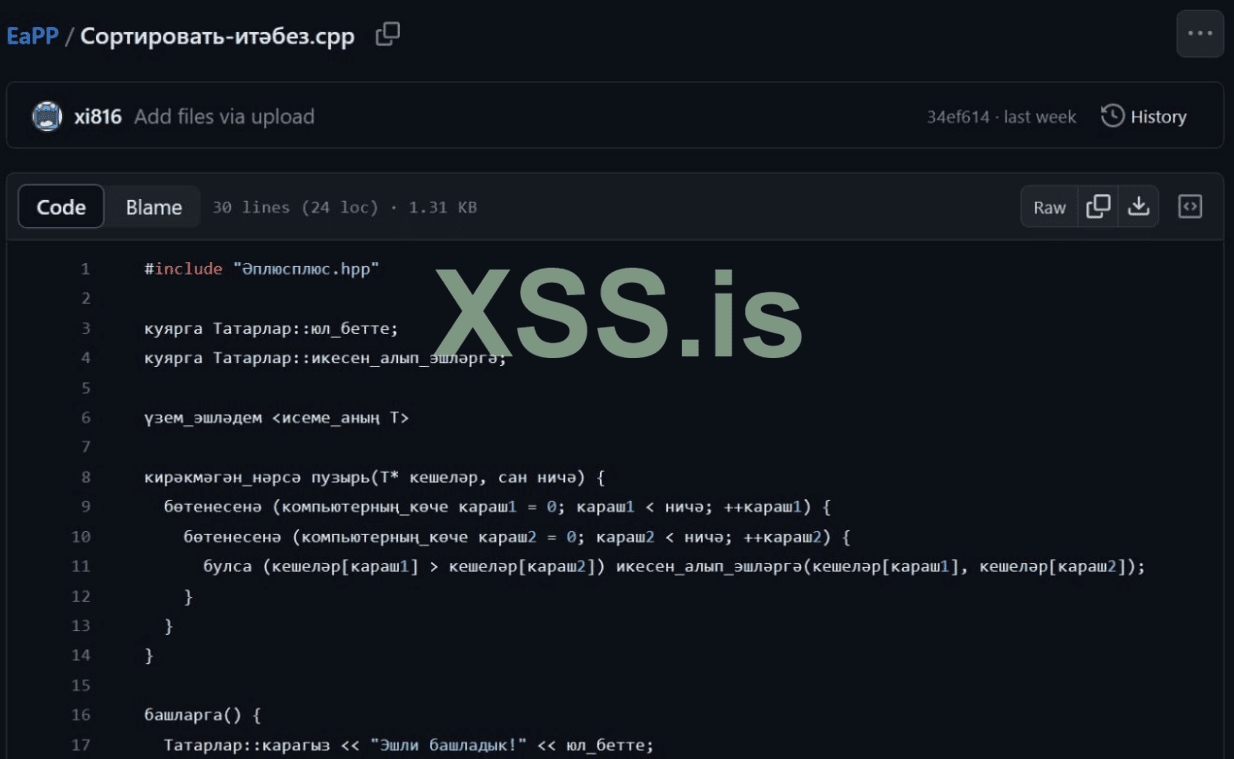Click 'булса' keyword on line 11
Image resolution: width=1234 pixels, height=759 pixels.
[228, 566]
